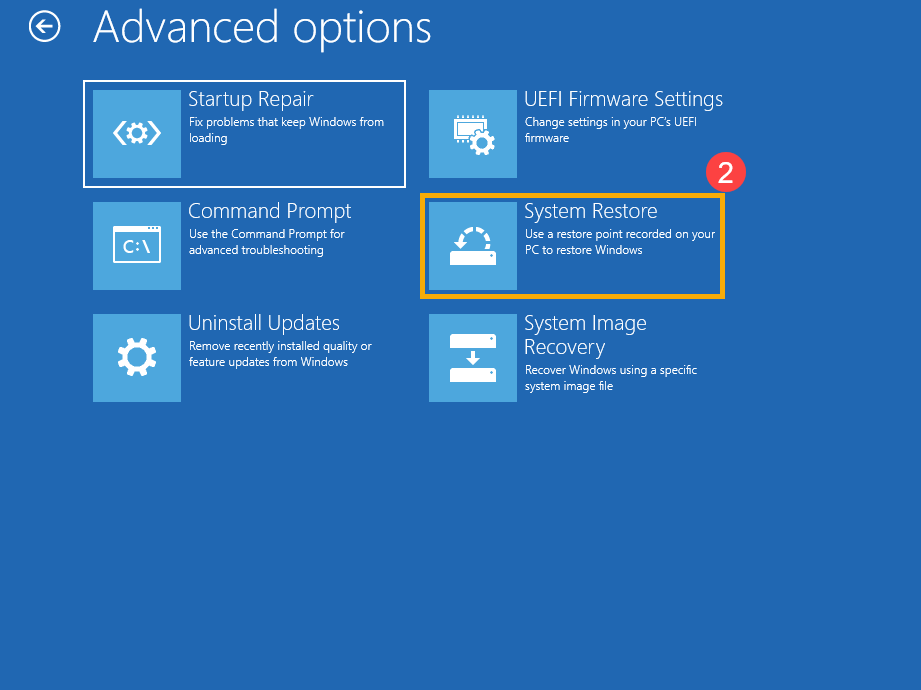This screenshot has width=921, height=690.
Task: Choose the Uninstall Updates title
Action: 264,323
